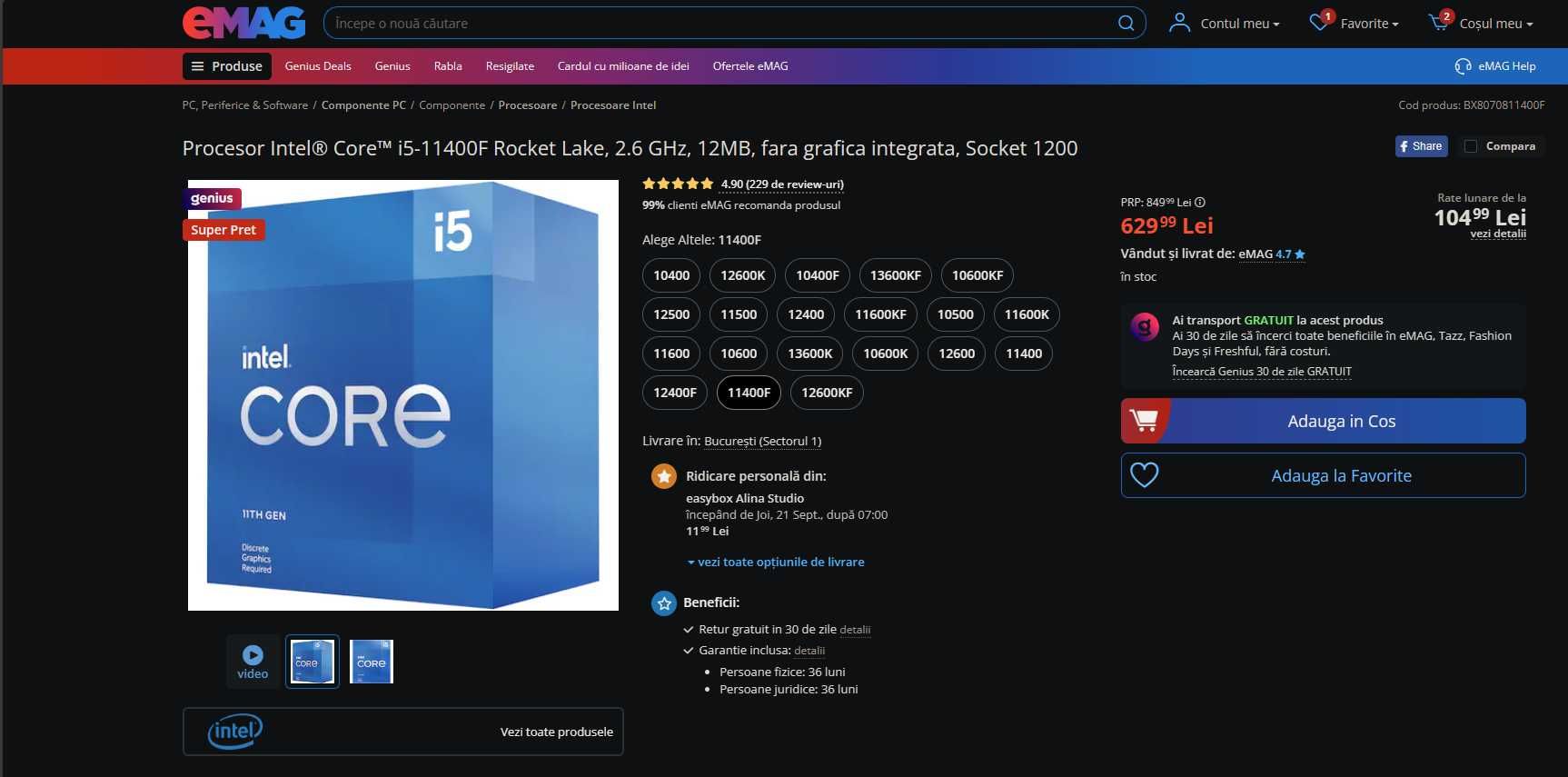The height and width of the screenshot is (777, 1568).
Task: Select the 13600K variant
Action: [810, 354]
